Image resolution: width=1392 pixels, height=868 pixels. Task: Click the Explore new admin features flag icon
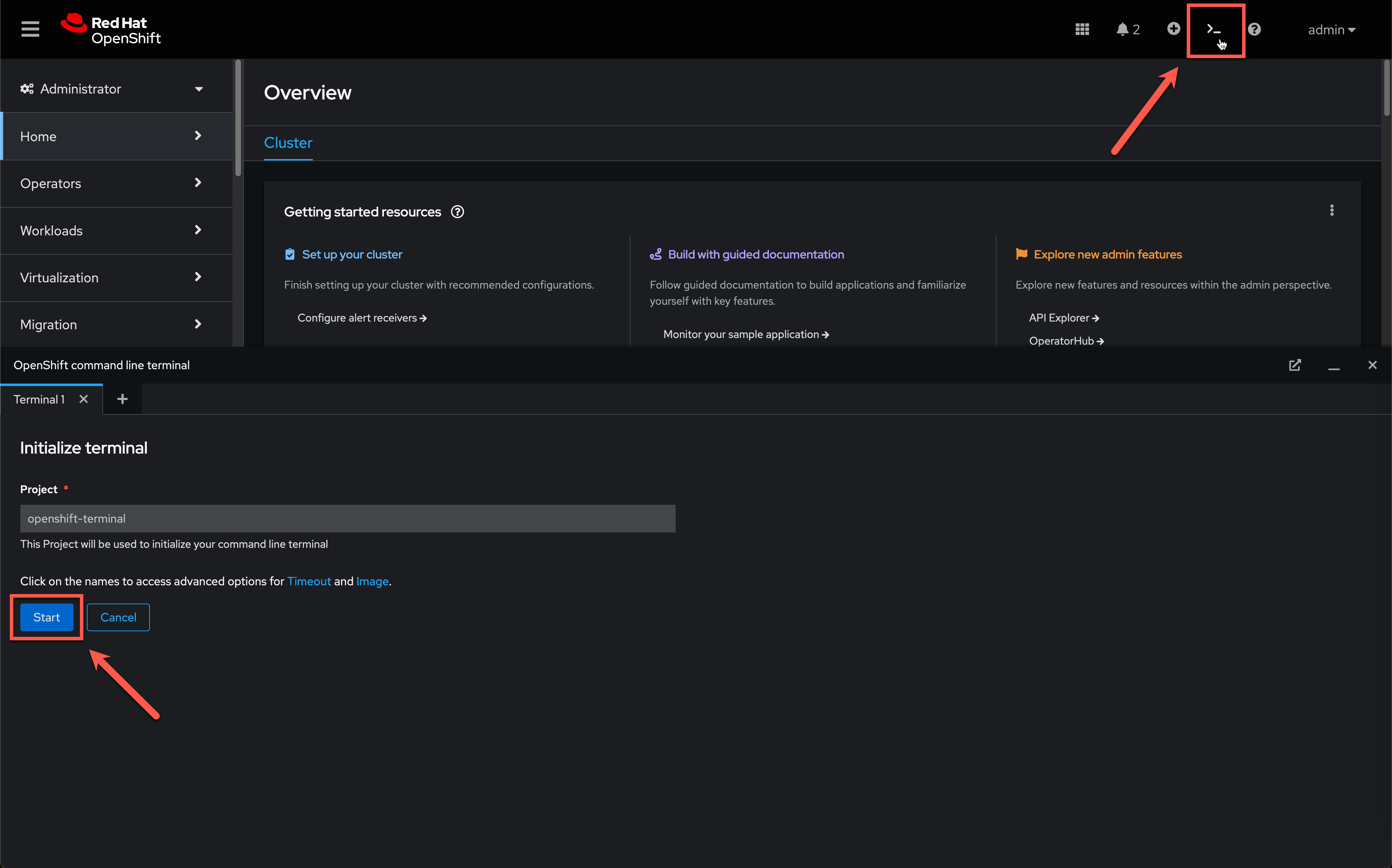point(1022,254)
